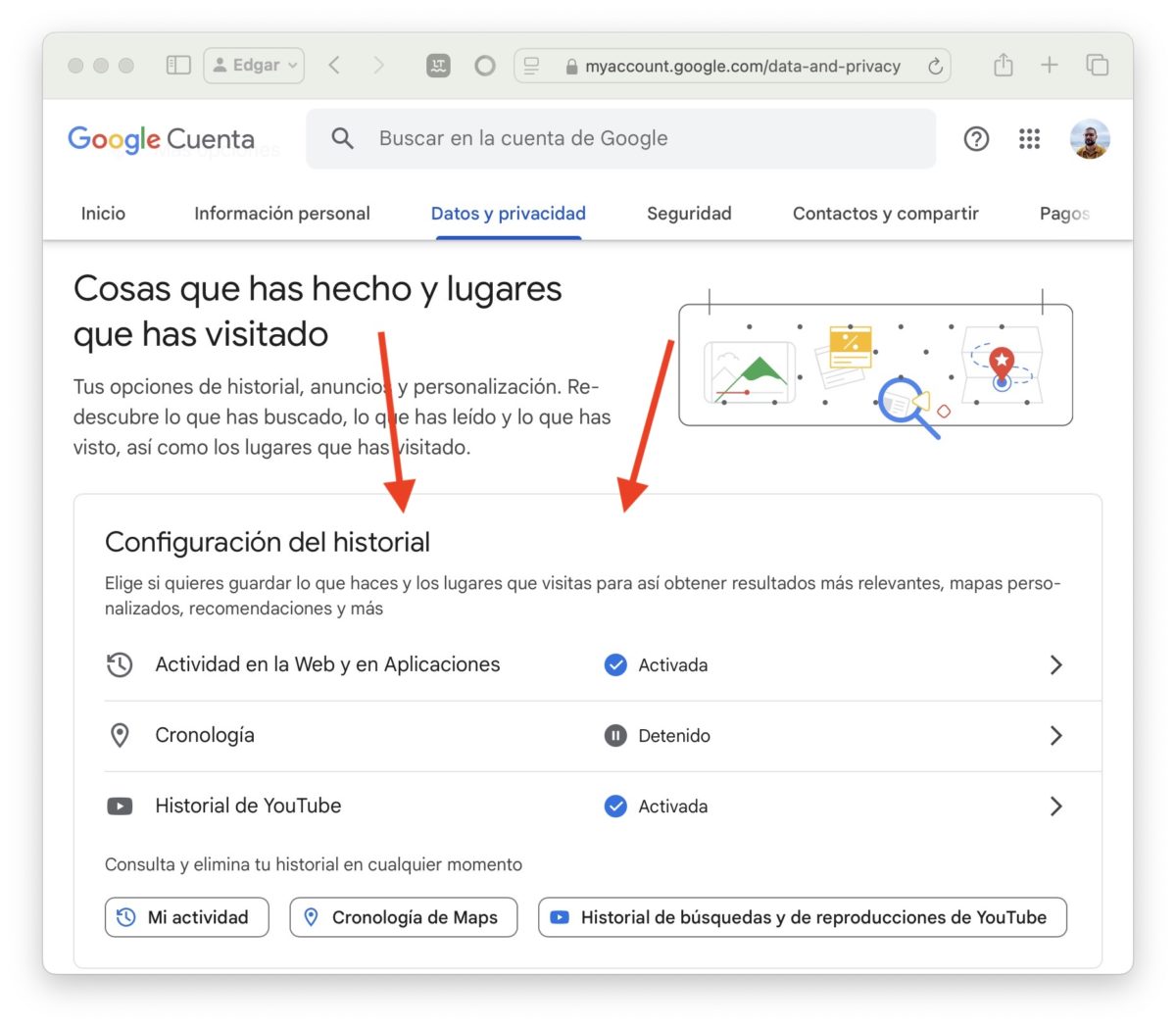1176x1027 pixels.
Task: Click the Activada text in the Historial de YouTube row
Action: click(x=673, y=807)
